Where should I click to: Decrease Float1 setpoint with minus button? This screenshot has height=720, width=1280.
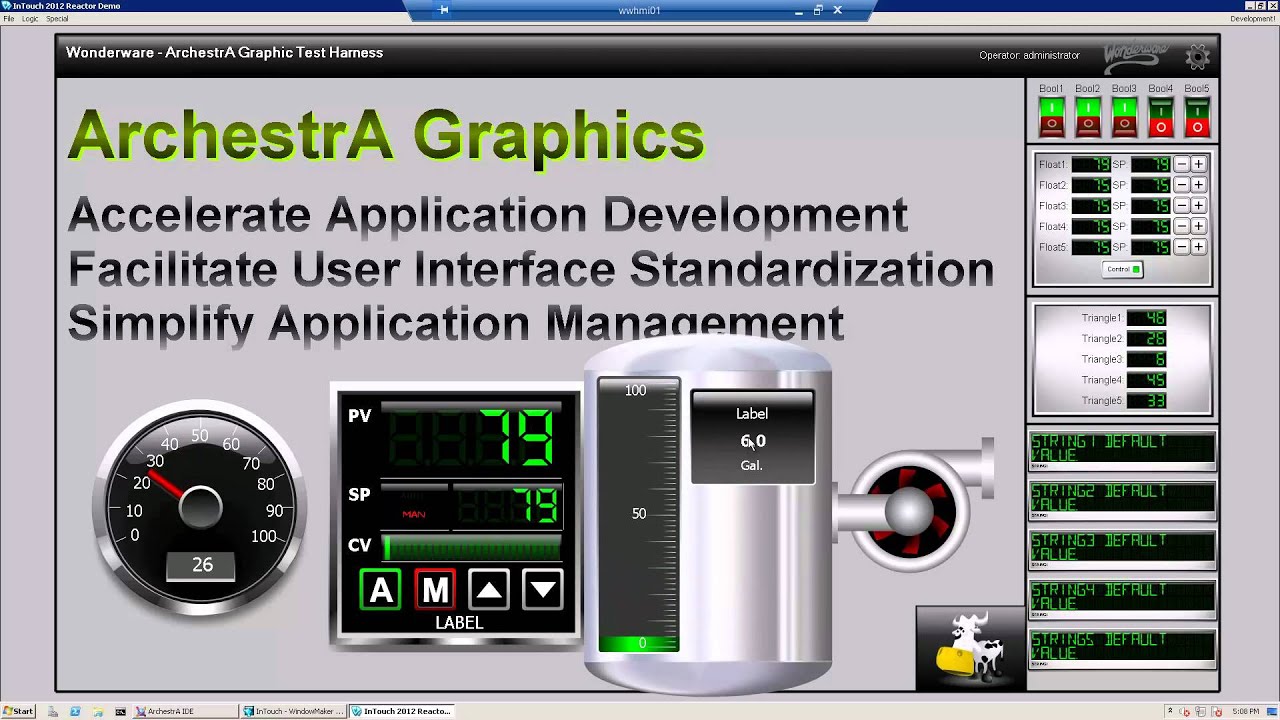point(1181,164)
